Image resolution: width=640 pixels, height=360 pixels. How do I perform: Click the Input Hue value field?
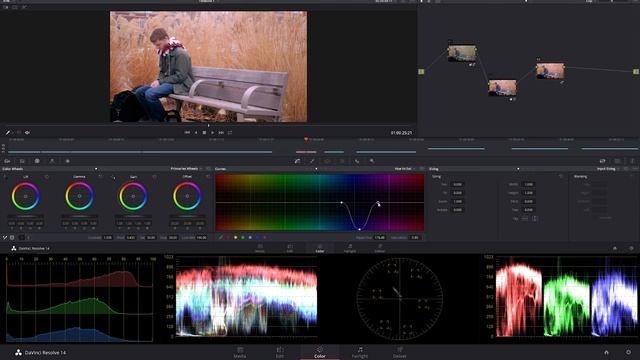pyautogui.click(x=380, y=237)
